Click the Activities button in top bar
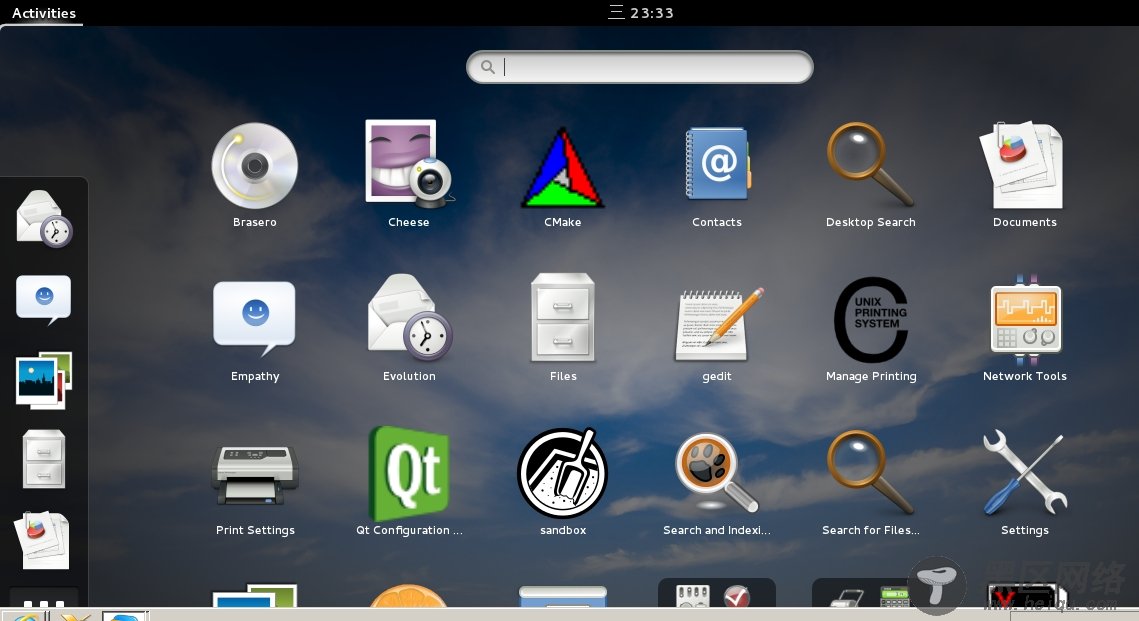This screenshot has height=621, width=1139. 44,13
